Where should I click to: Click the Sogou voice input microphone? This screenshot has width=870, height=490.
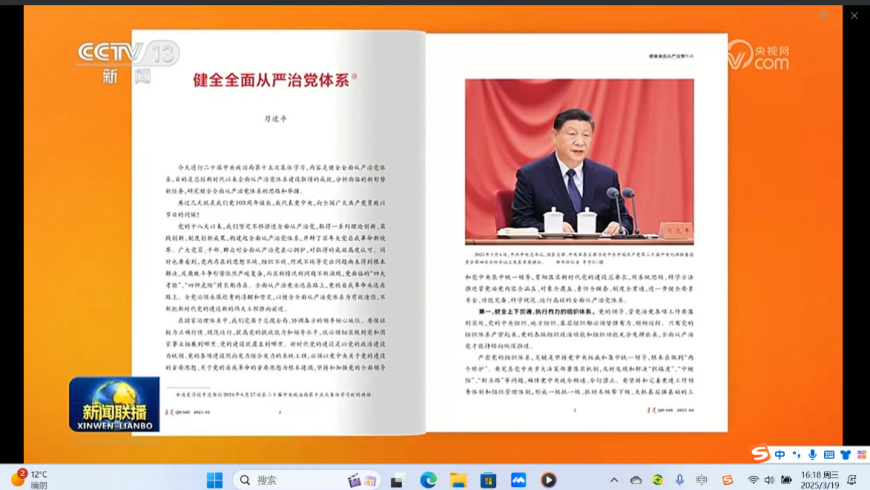(x=813, y=455)
